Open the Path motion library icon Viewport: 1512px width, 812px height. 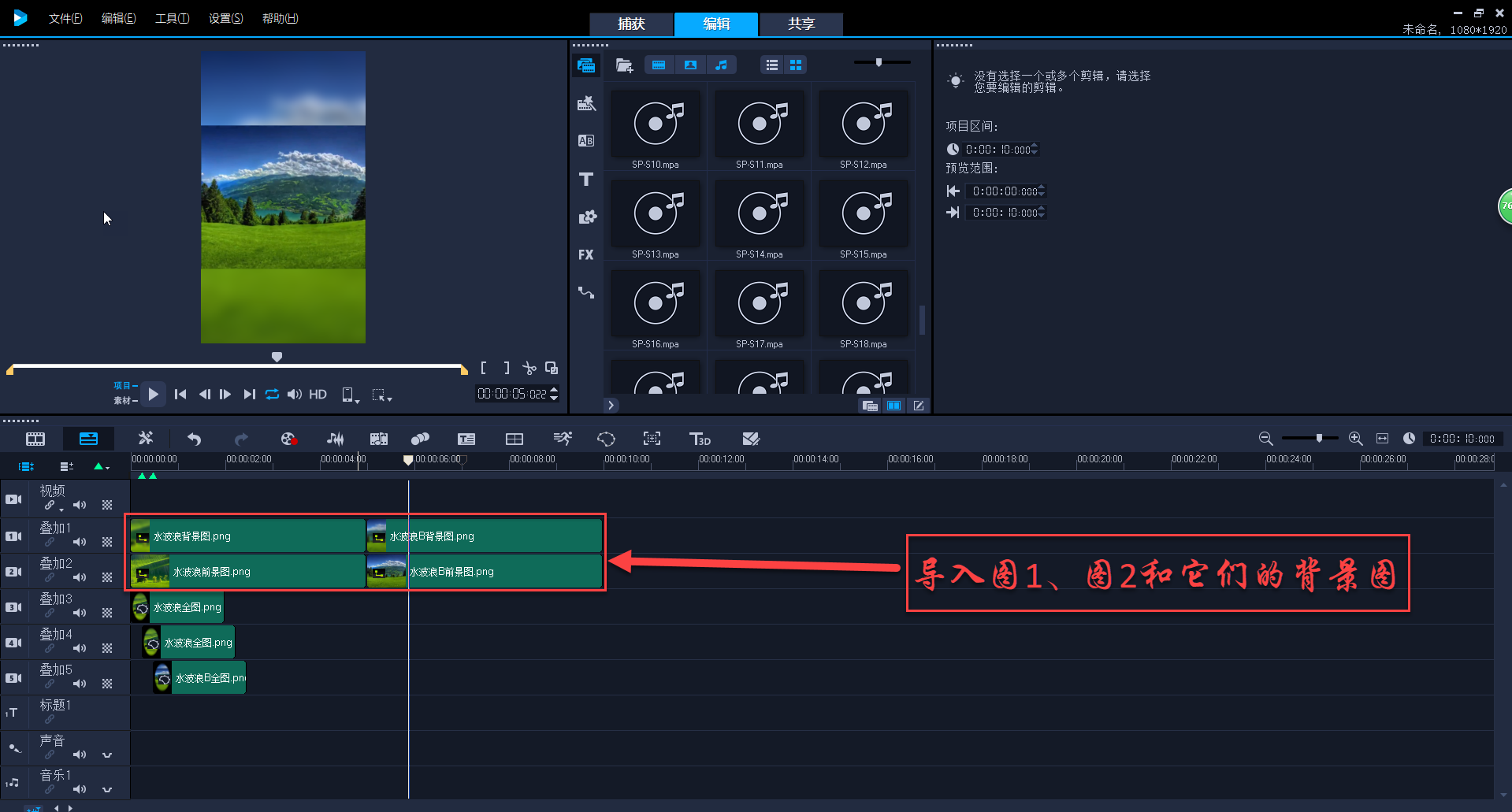pyautogui.click(x=586, y=292)
